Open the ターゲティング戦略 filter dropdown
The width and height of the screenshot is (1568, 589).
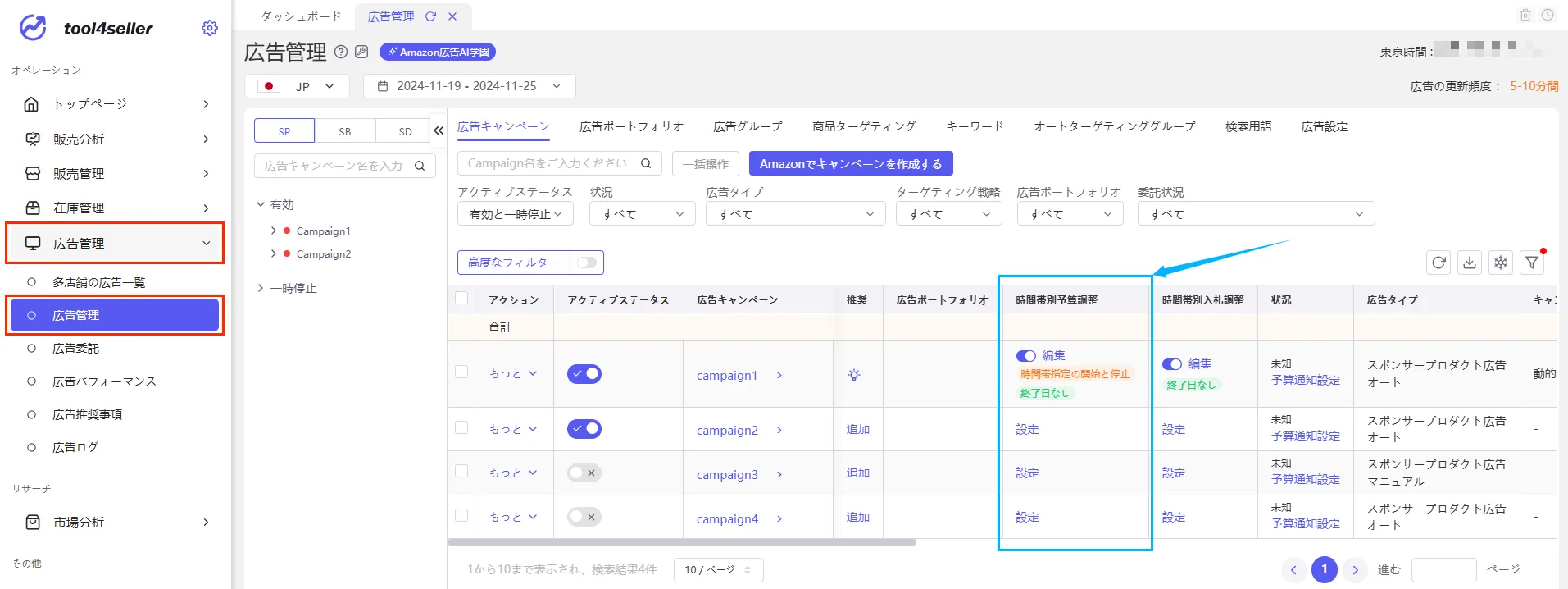949,214
